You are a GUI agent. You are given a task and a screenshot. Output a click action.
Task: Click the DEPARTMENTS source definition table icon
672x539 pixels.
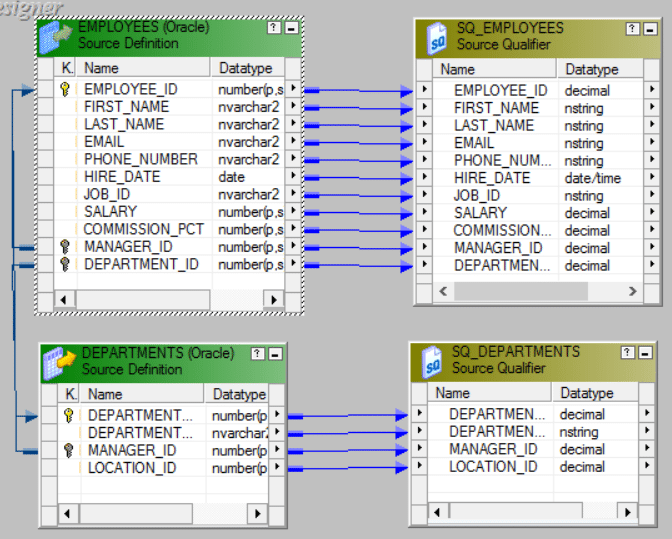60,363
